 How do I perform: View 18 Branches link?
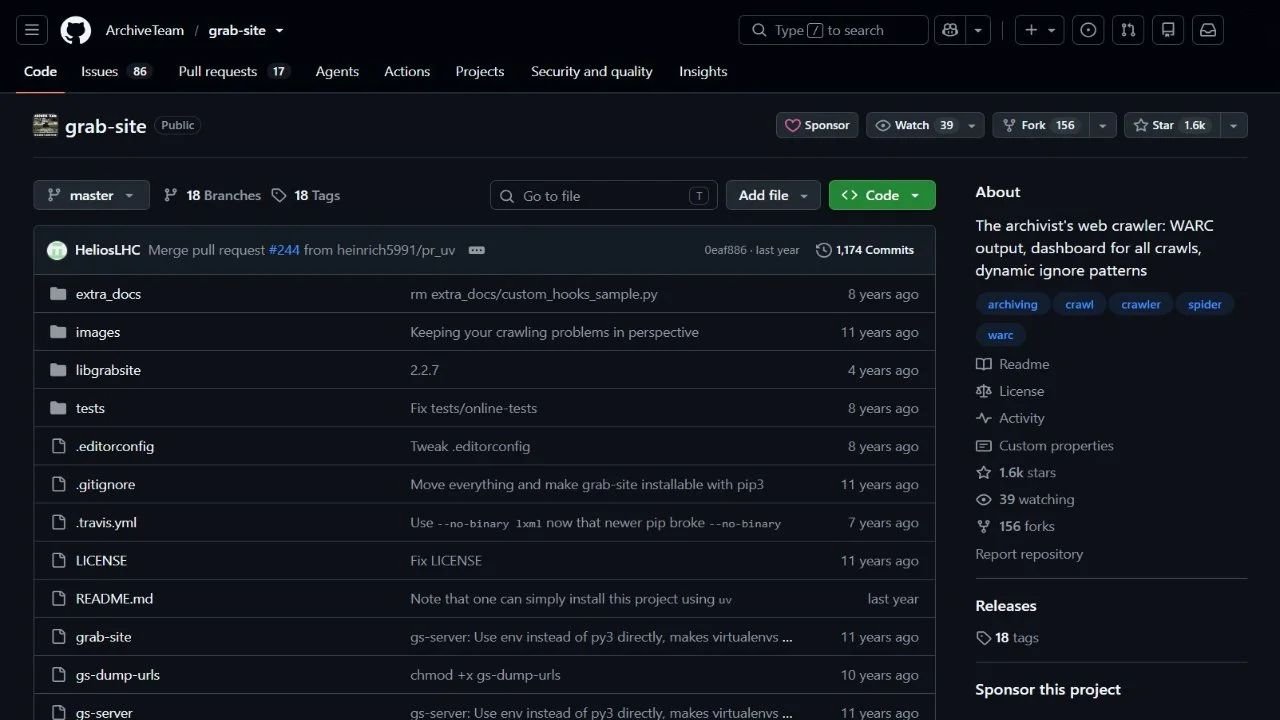[x=212, y=195]
